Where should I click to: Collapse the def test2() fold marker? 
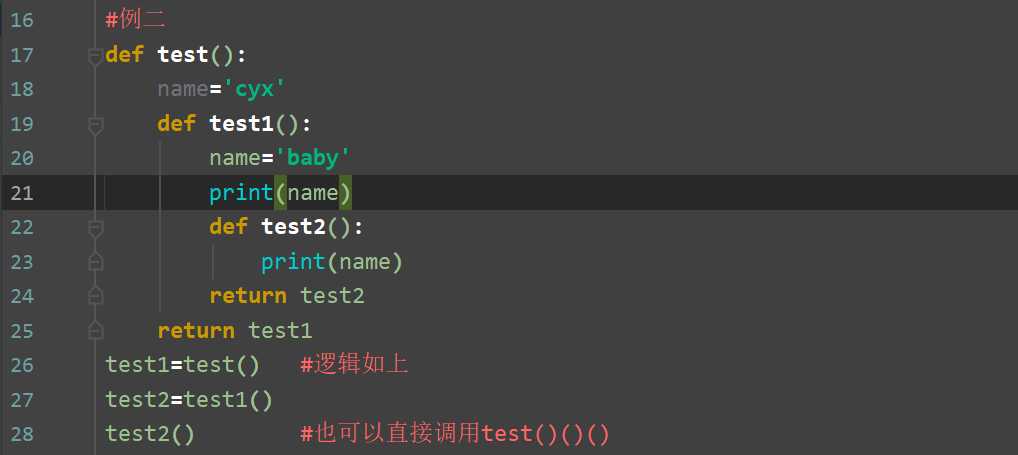95,228
